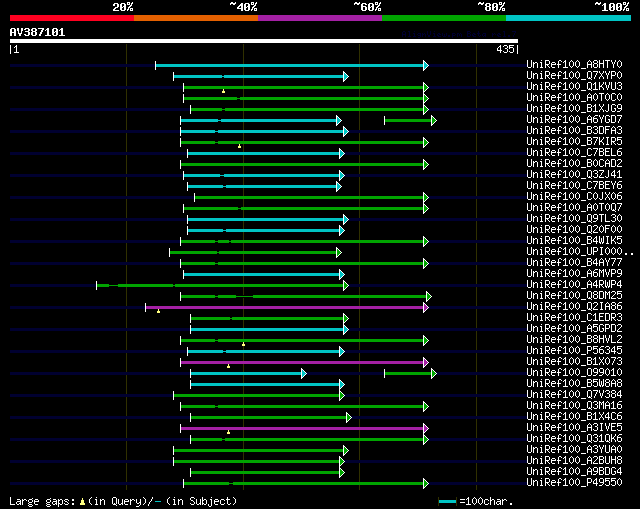
Task: Select the UniRef100_Q7XYP0 label
Action: click(x=574, y=76)
